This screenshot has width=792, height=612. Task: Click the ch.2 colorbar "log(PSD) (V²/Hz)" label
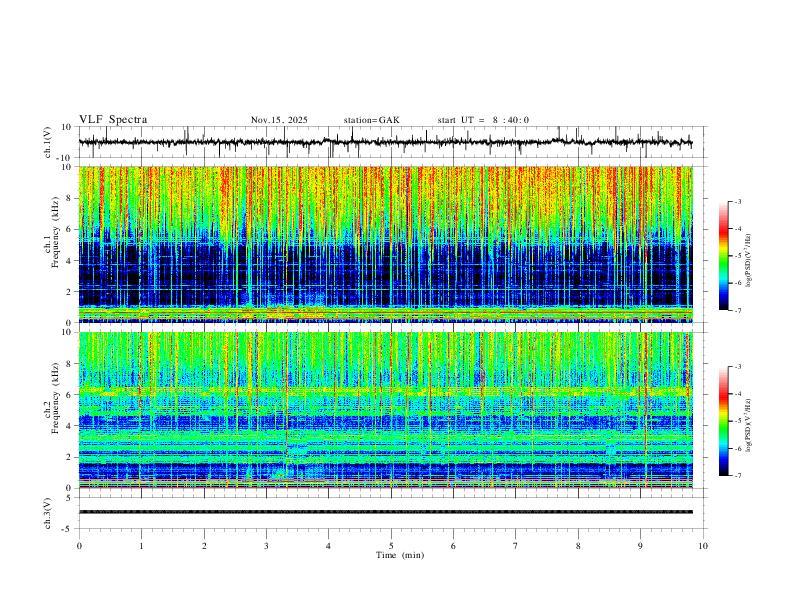tap(749, 425)
